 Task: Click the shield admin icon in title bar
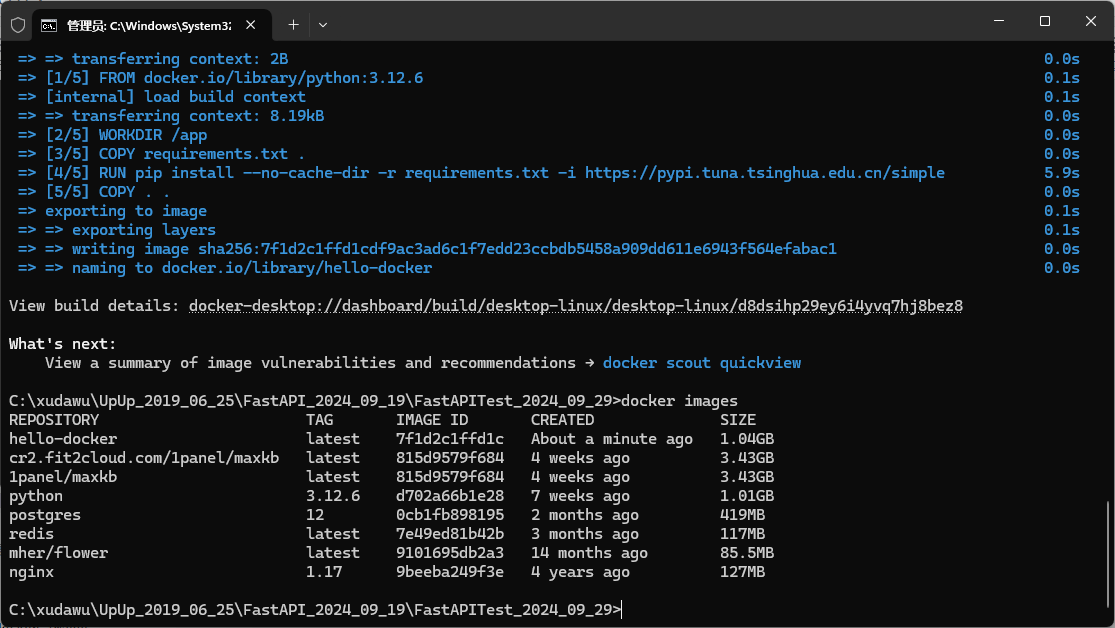(x=18, y=25)
